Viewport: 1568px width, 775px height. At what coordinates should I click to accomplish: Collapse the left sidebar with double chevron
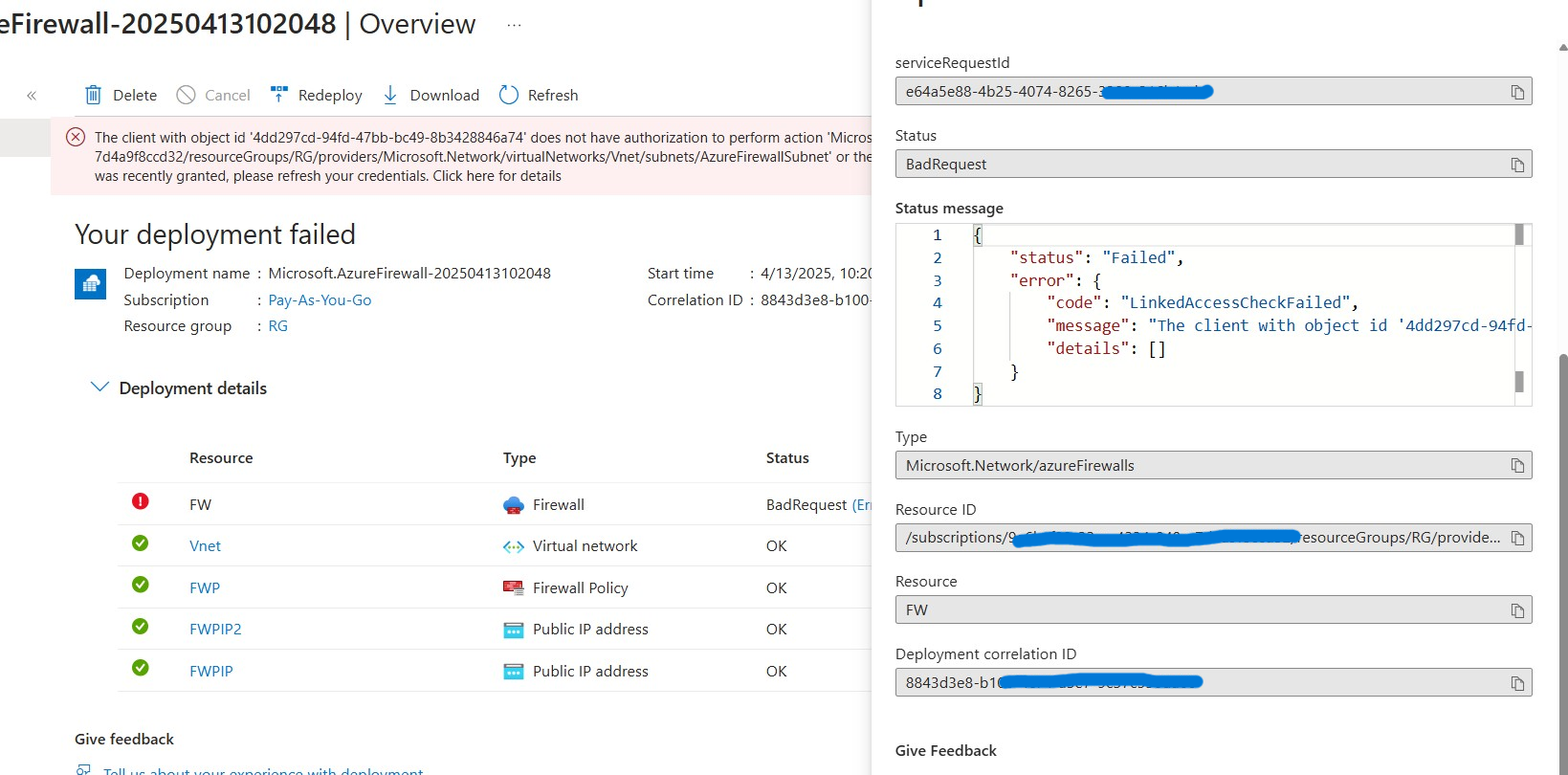click(32, 96)
